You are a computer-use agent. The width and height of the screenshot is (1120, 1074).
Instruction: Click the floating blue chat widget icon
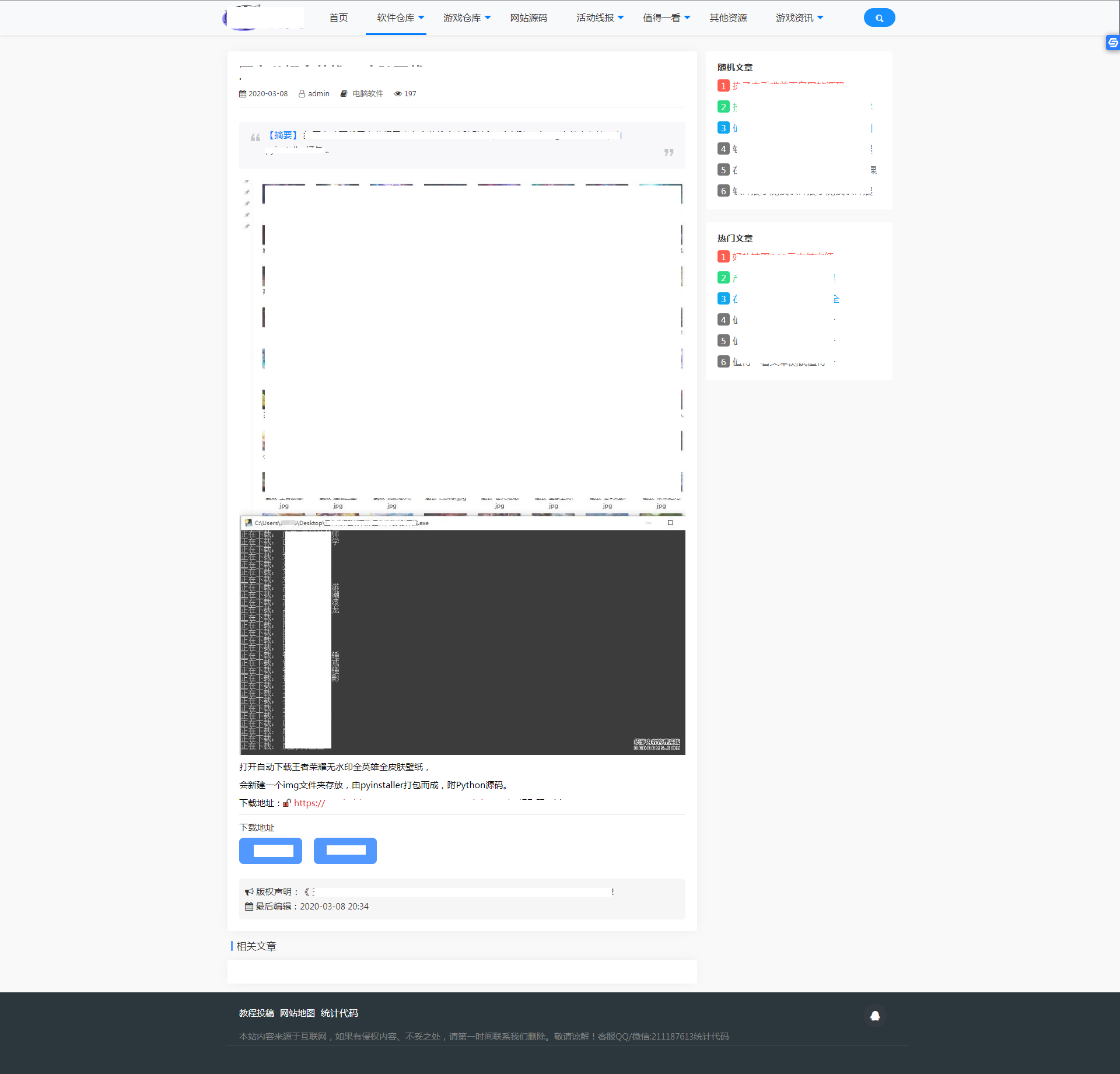click(x=1112, y=43)
